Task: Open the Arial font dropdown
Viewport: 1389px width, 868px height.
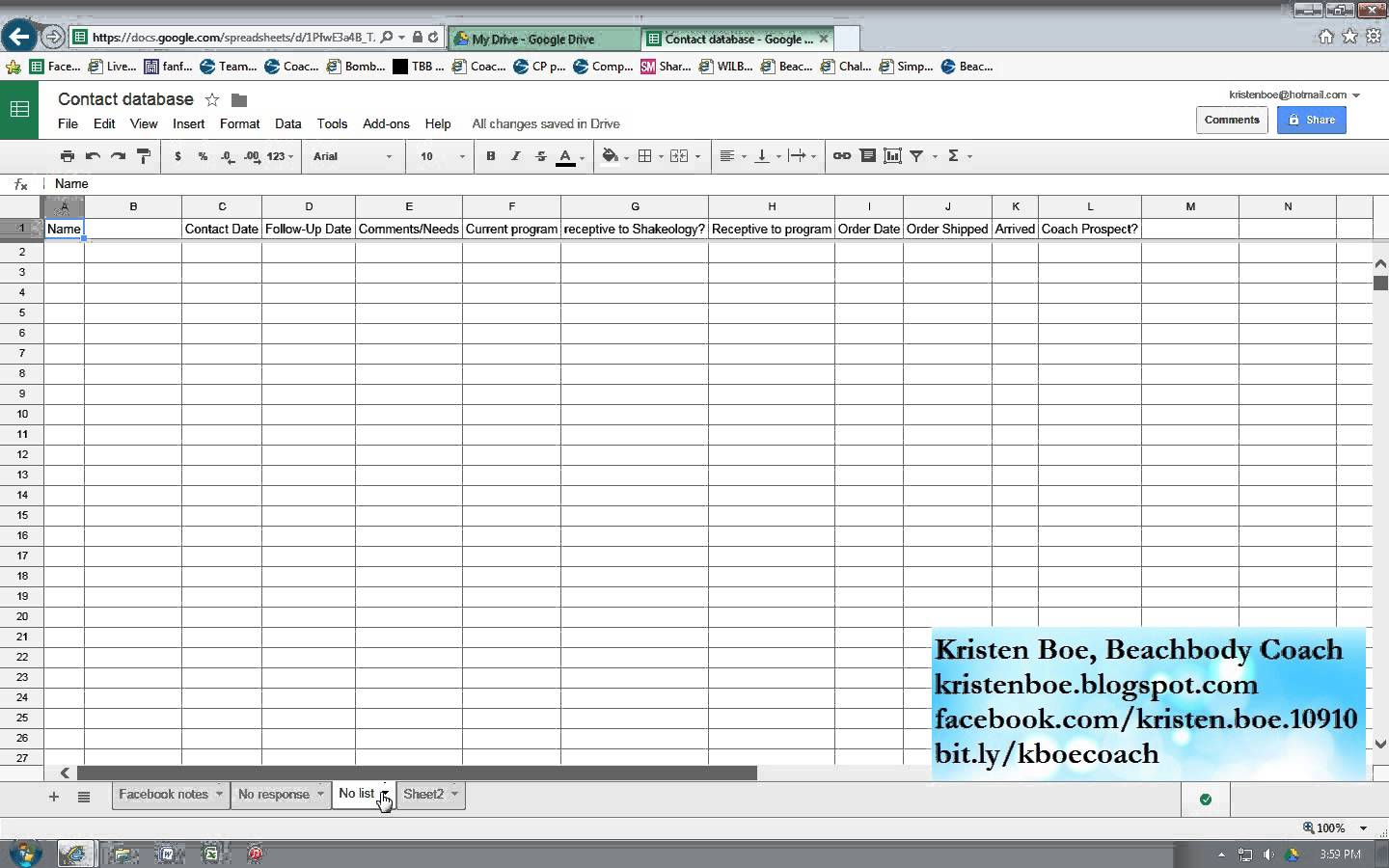Action: click(x=352, y=156)
